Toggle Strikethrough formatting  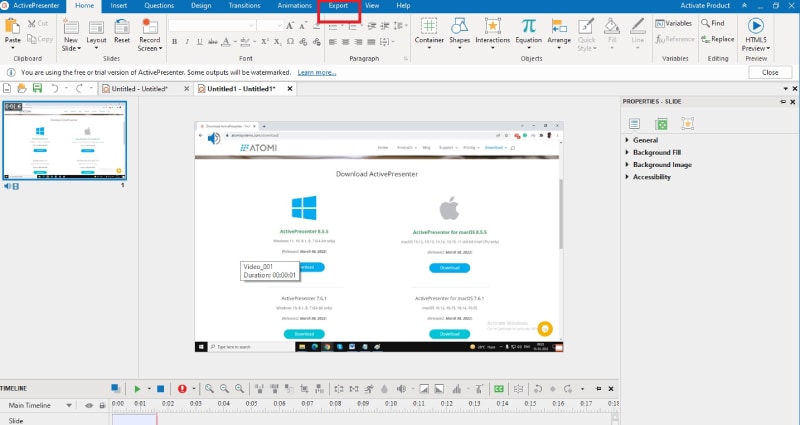(213, 42)
